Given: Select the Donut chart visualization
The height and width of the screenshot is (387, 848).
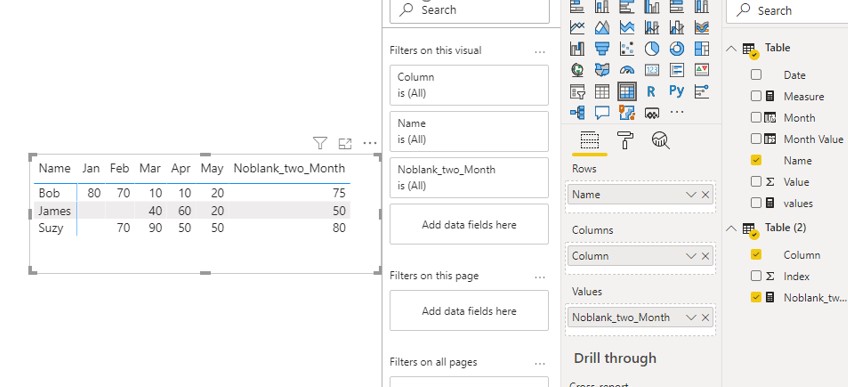Looking at the screenshot, I should [677, 49].
